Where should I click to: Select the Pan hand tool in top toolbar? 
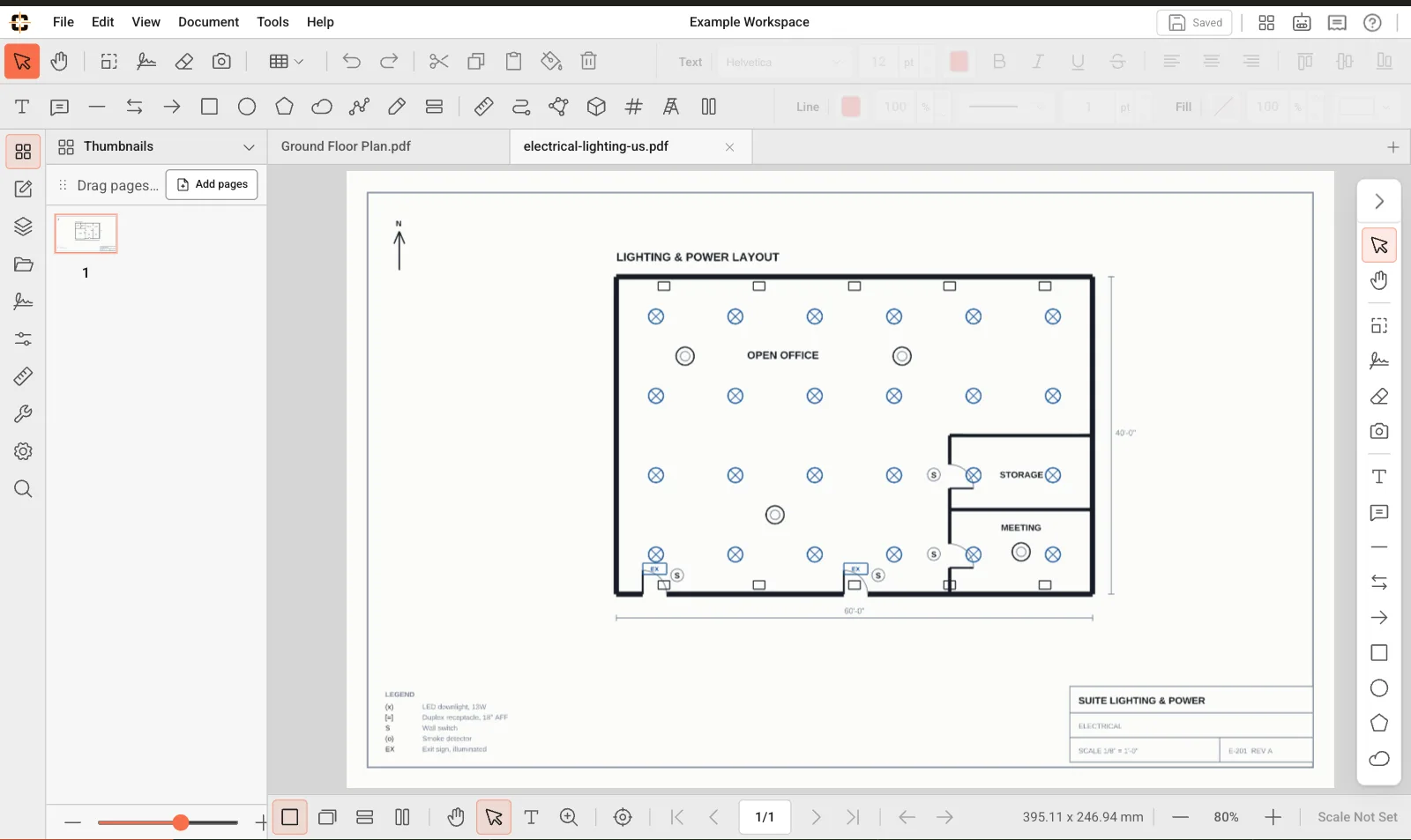pos(59,61)
